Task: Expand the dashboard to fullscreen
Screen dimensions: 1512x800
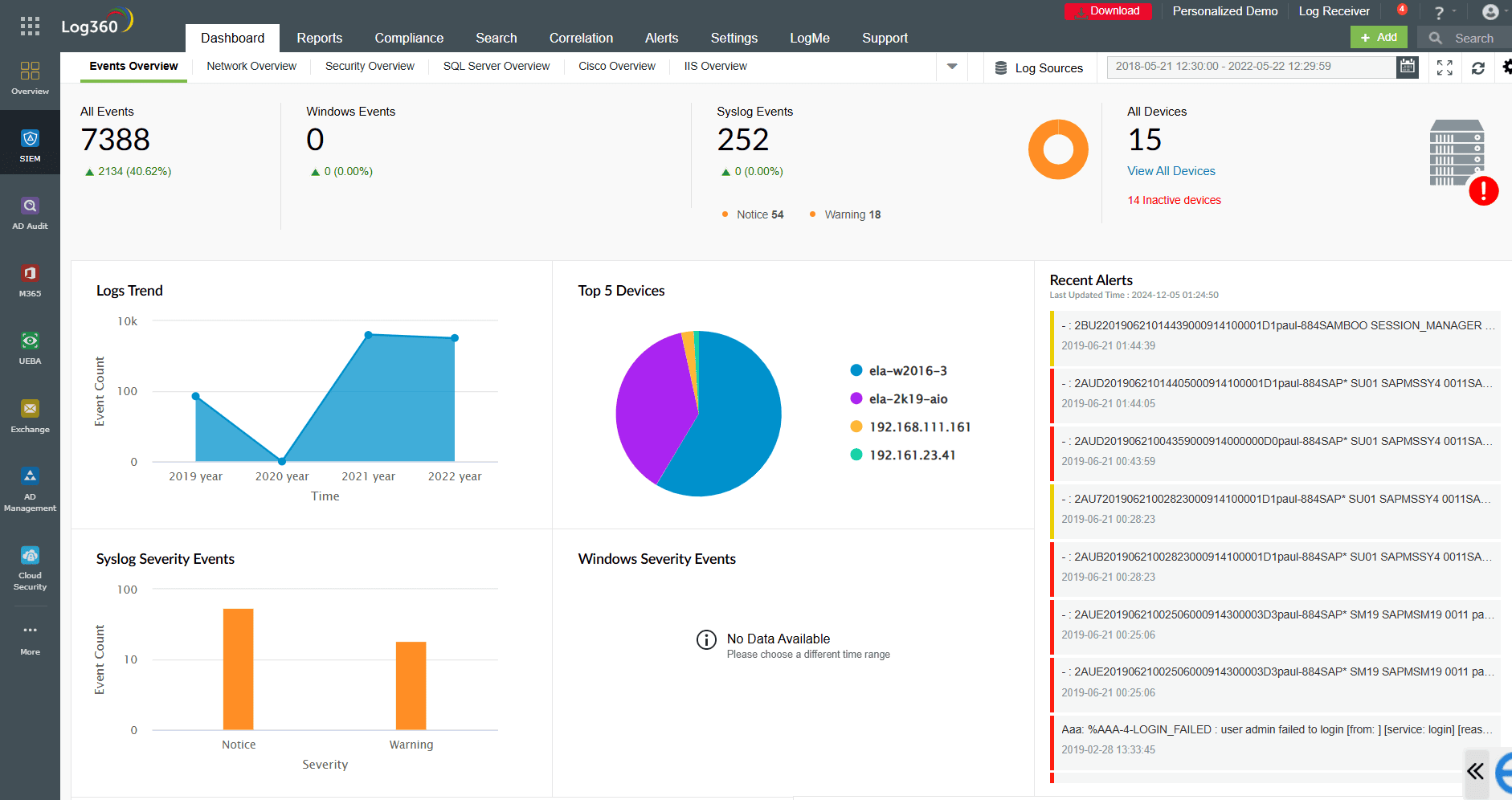Action: tap(1444, 67)
